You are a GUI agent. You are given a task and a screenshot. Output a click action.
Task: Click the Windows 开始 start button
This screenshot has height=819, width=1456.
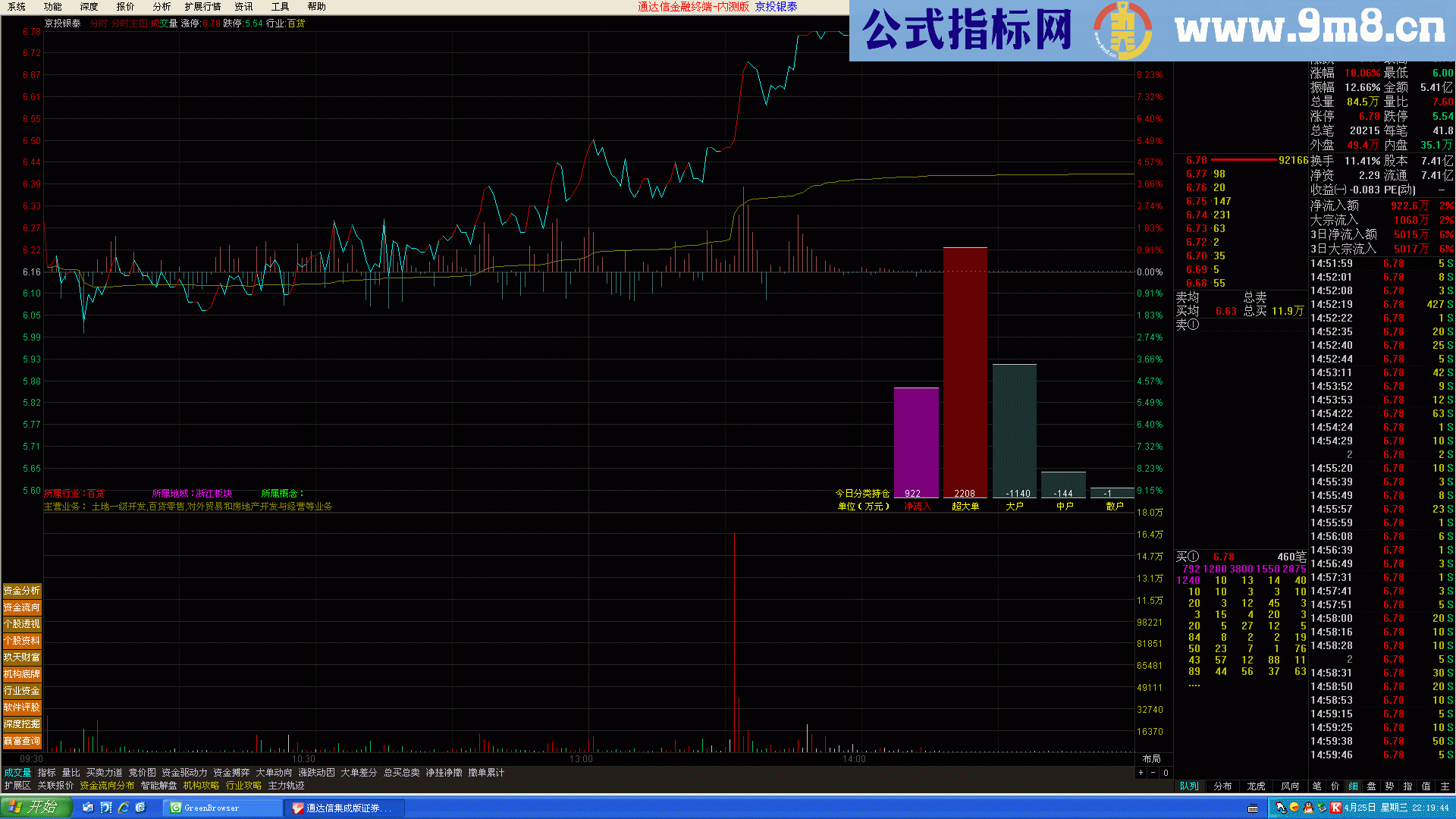click(35, 808)
